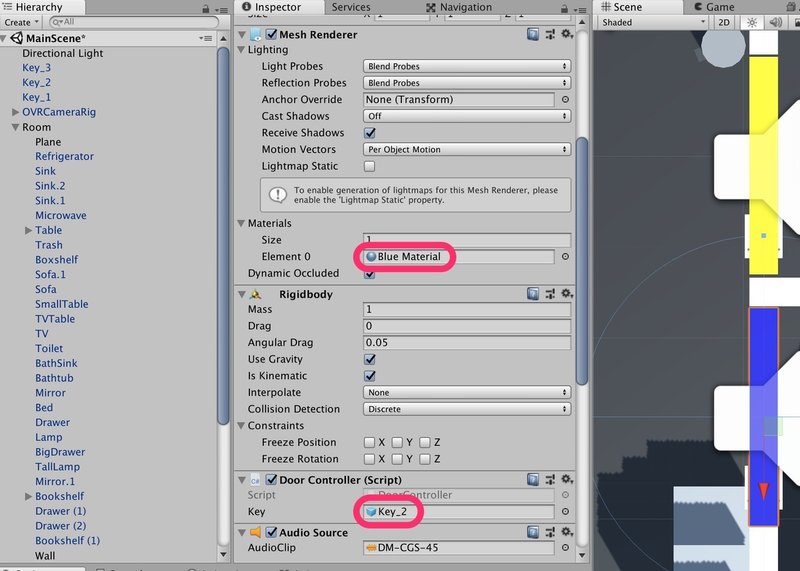Check Freeze Rotation Z
The width and height of the screenshot is (800, 571).
(x=424, y=459)
